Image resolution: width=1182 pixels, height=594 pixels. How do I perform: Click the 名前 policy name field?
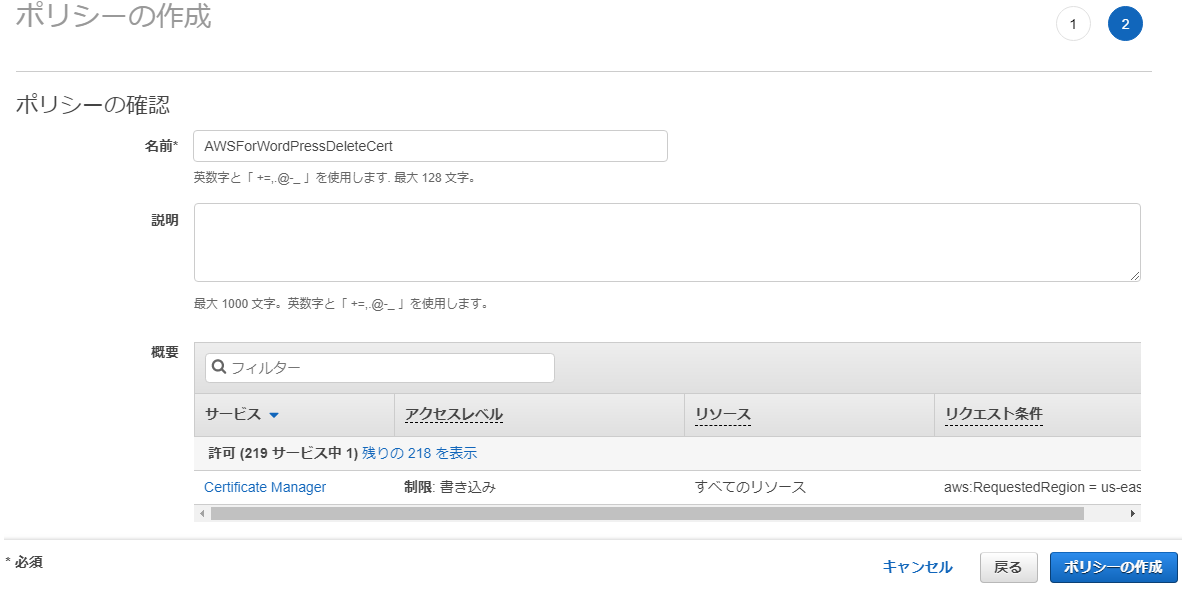pyautogui.click(x=430, y=146)
